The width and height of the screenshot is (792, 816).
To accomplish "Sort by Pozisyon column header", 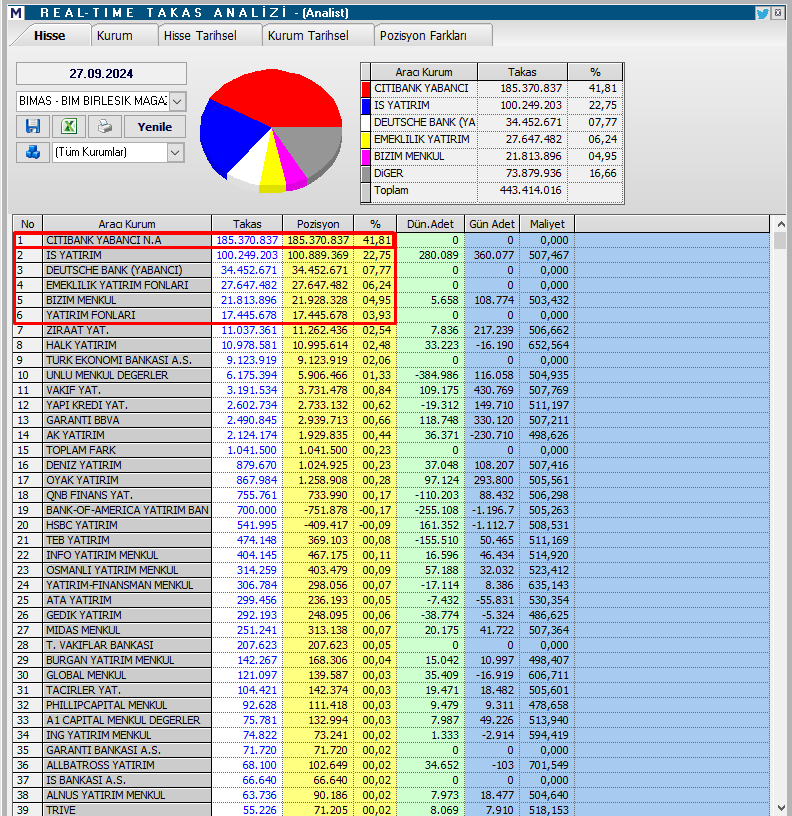I will (318, 224).
